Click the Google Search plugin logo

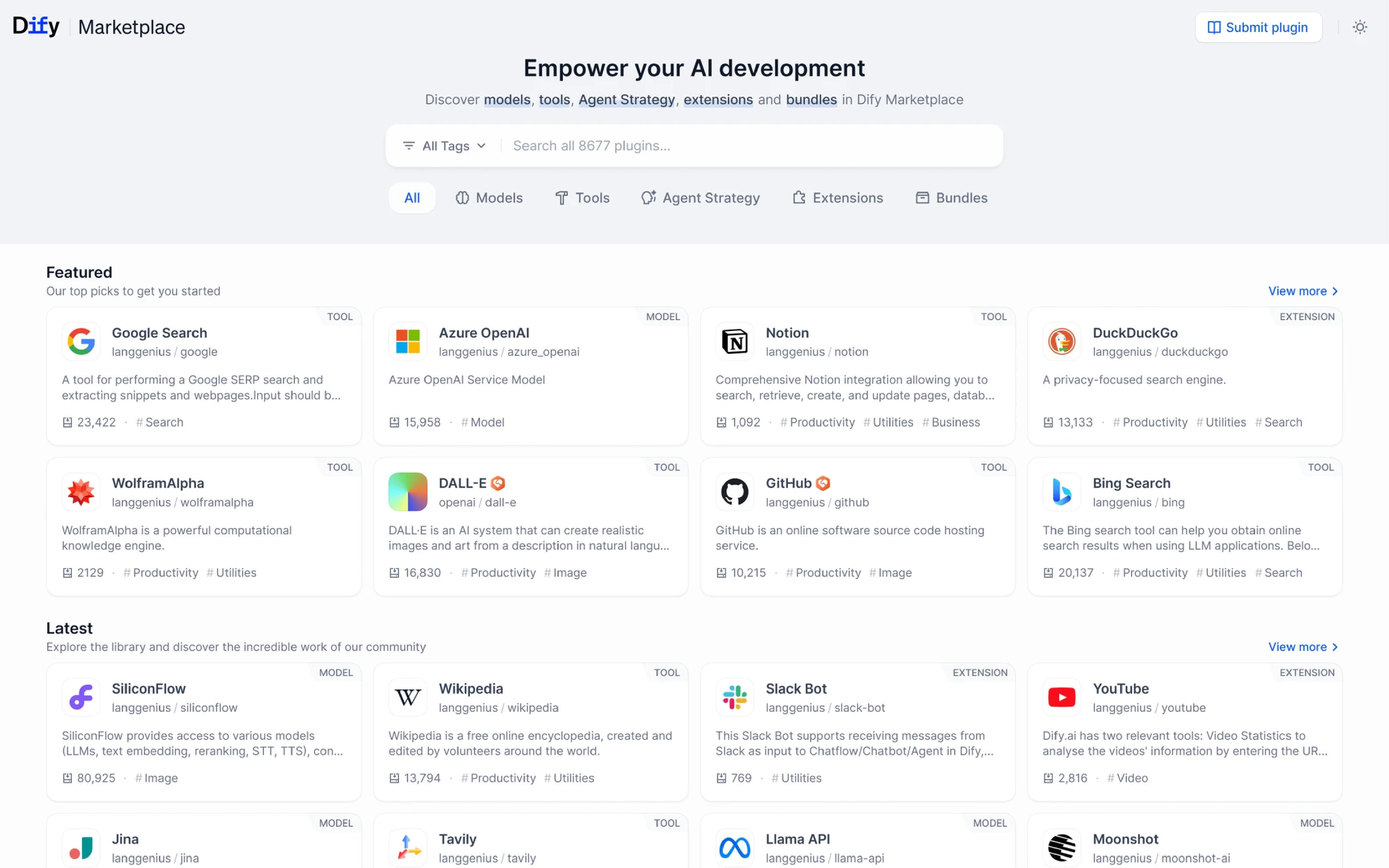pos(81,342)
